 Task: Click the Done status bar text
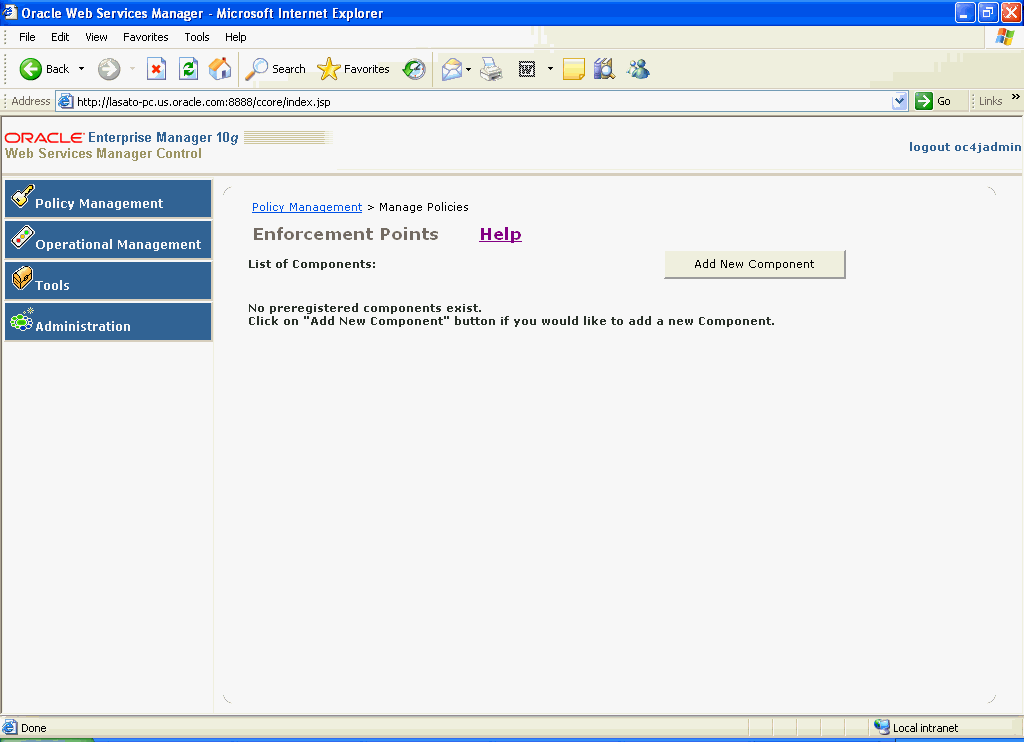pyautogui.click(x=33, y=728)
